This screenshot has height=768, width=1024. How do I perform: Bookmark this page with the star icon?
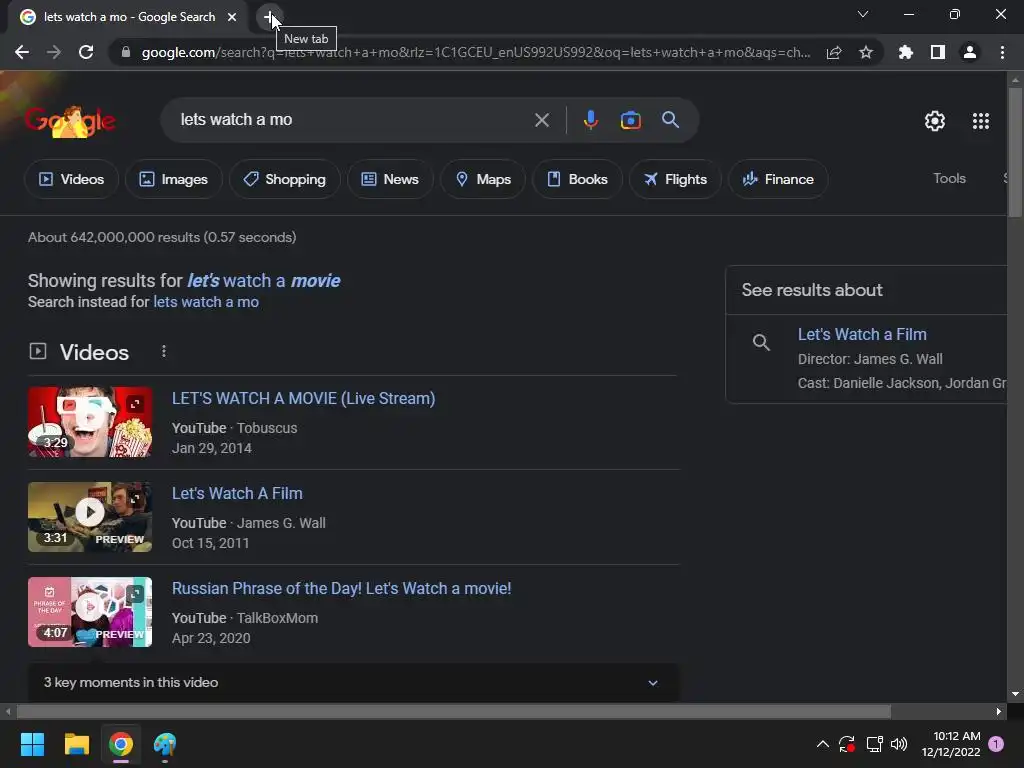(866, 52)
